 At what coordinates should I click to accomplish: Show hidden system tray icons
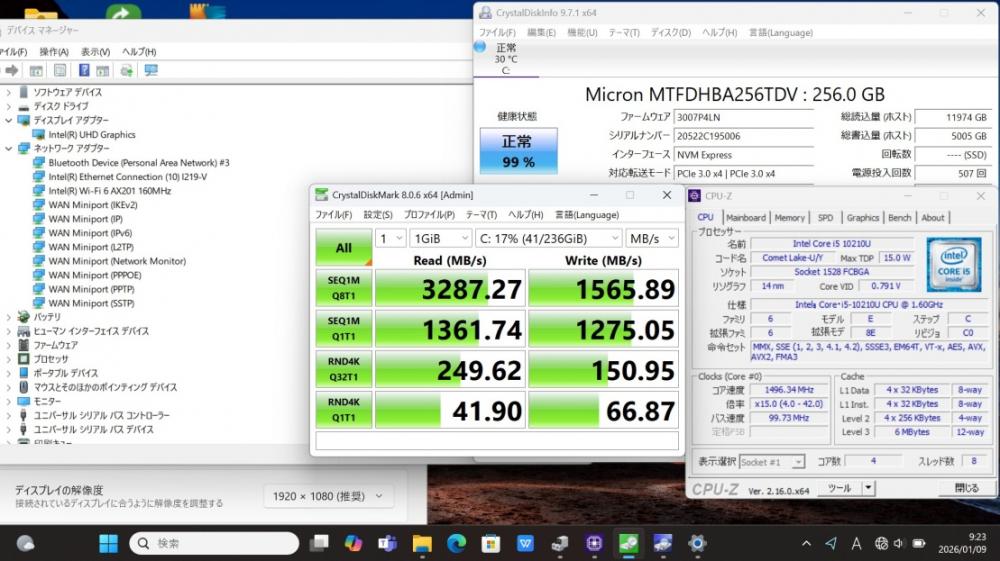[805, 543]
